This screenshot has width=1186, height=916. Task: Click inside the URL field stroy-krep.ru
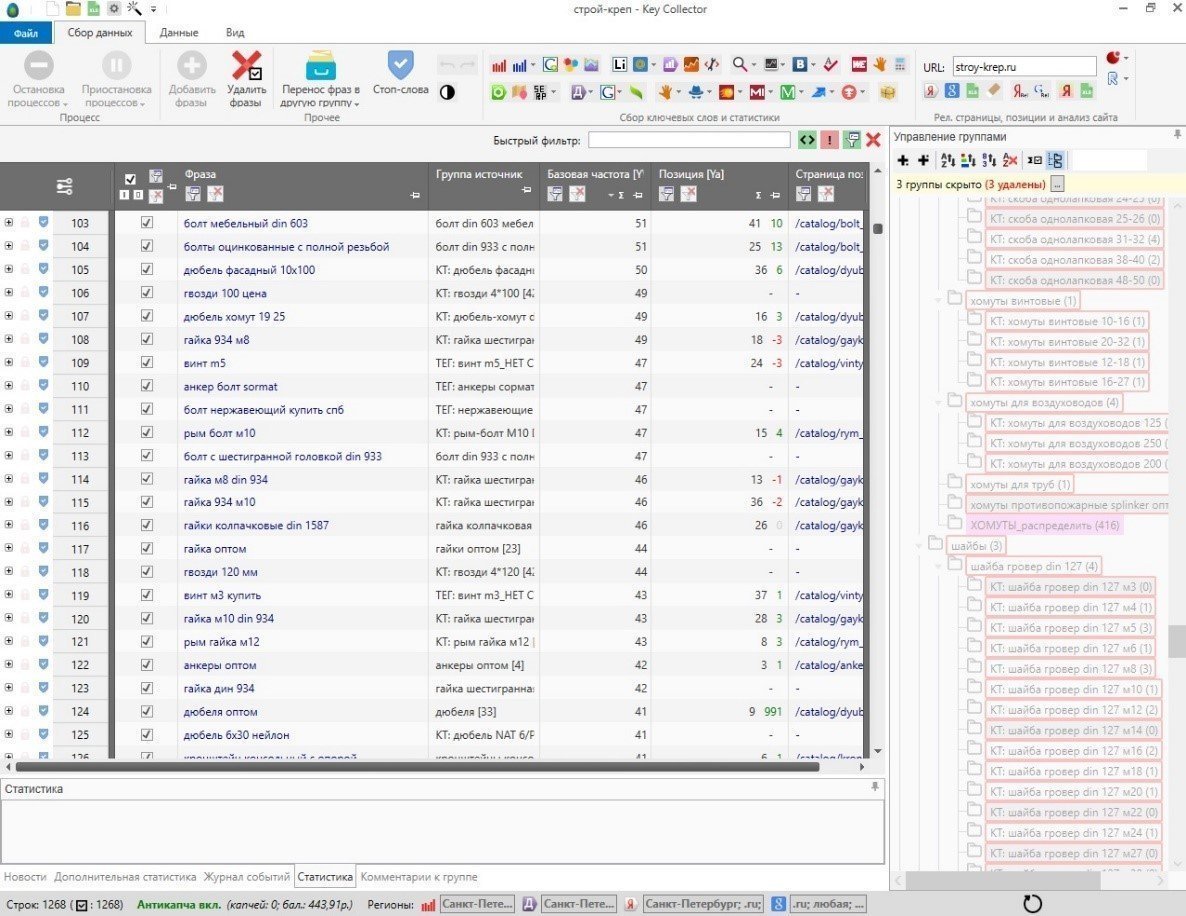tap(1023, 66)
